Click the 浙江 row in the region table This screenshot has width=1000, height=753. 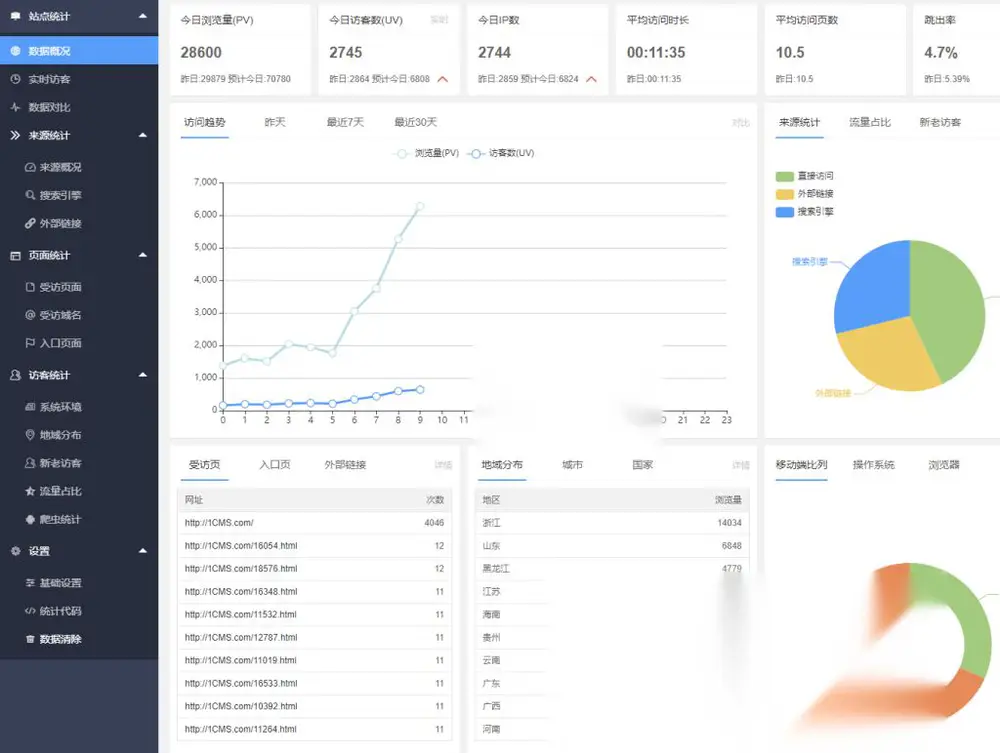tap(612, 523)
